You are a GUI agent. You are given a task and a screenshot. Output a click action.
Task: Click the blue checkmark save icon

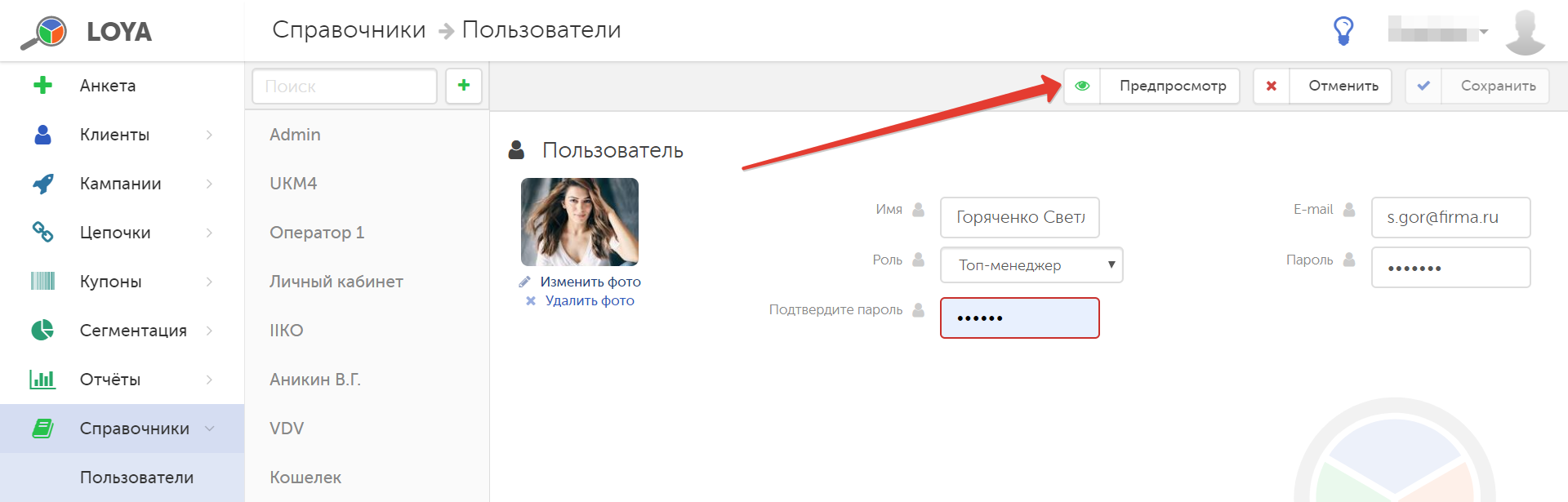coord(1423,86)
